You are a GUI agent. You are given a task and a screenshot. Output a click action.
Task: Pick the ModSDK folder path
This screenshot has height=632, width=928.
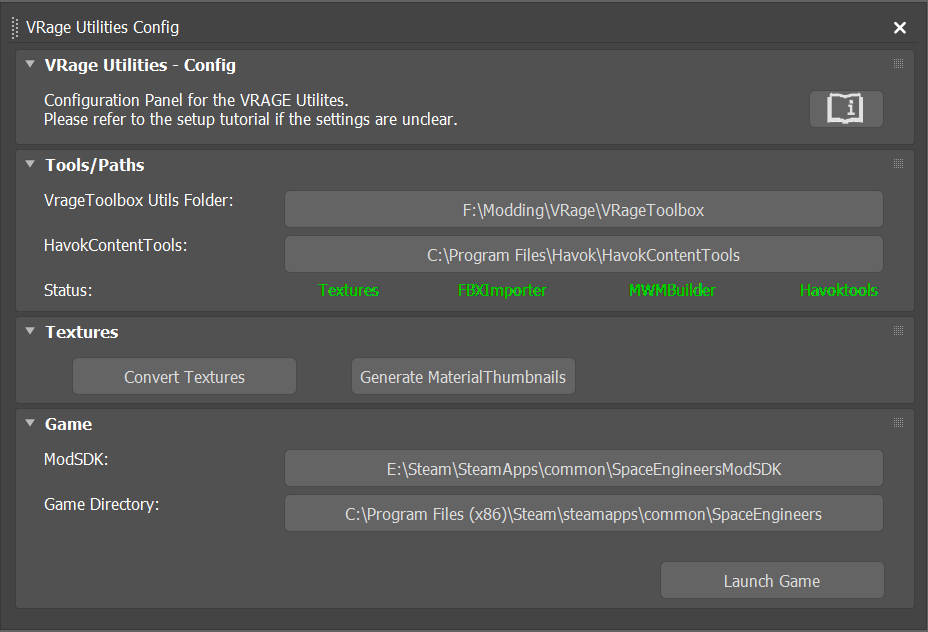pyautogui.click(x=583, y=469)
